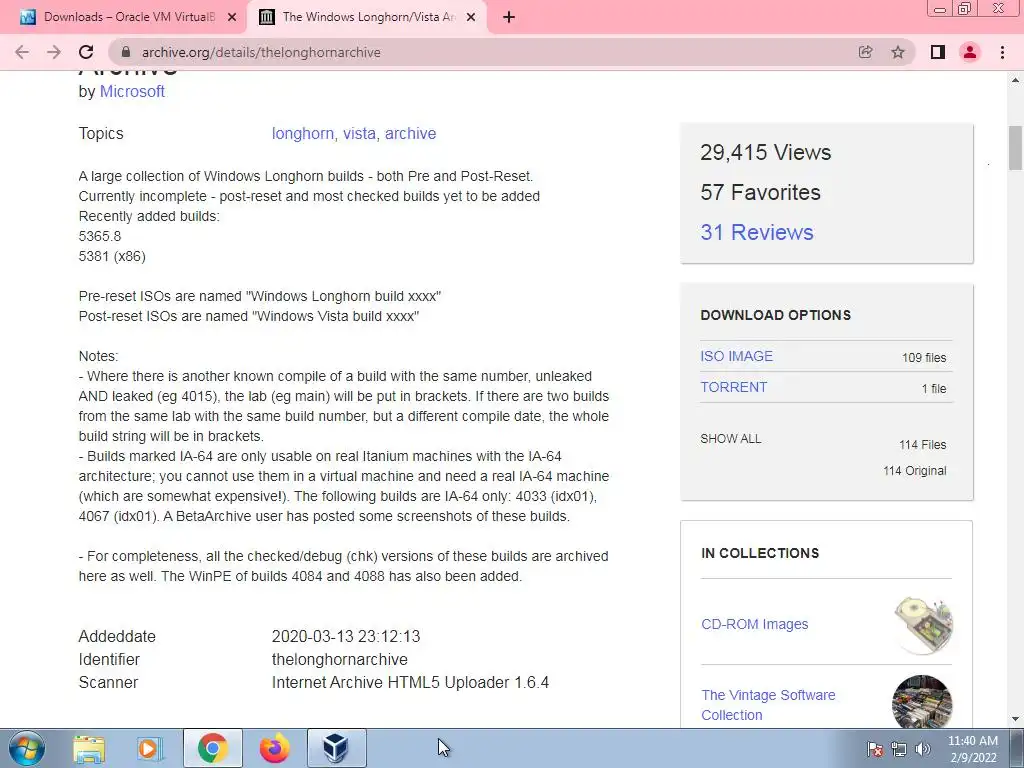The height and width of the screenshot is (768, 1024).
Task: Click the Show desktop strip beside the clock
Action: click(1017, 748)
